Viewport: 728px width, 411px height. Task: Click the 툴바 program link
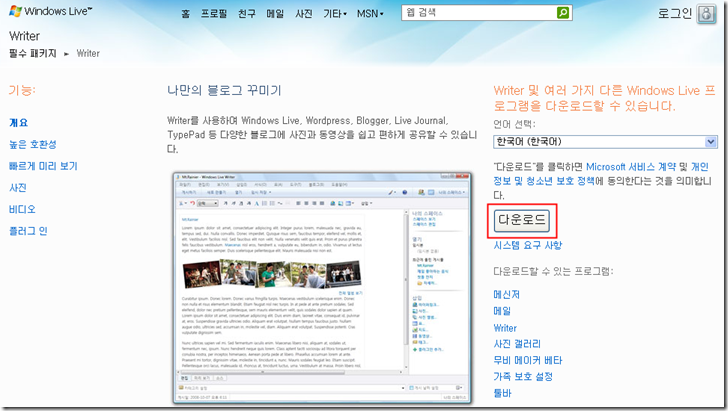(502, 393)
